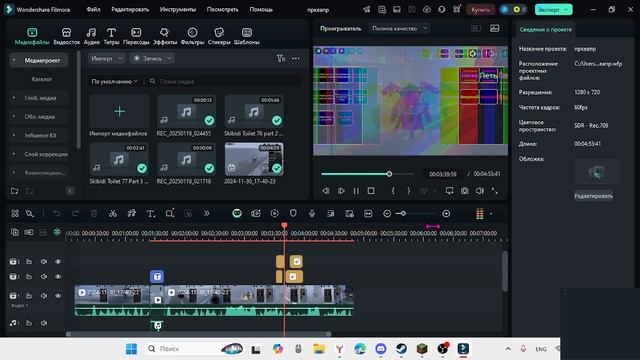Image resolution: width=640 pixels, height=360 pixels.
Task: Open the Файл menu
Action: 93,9
